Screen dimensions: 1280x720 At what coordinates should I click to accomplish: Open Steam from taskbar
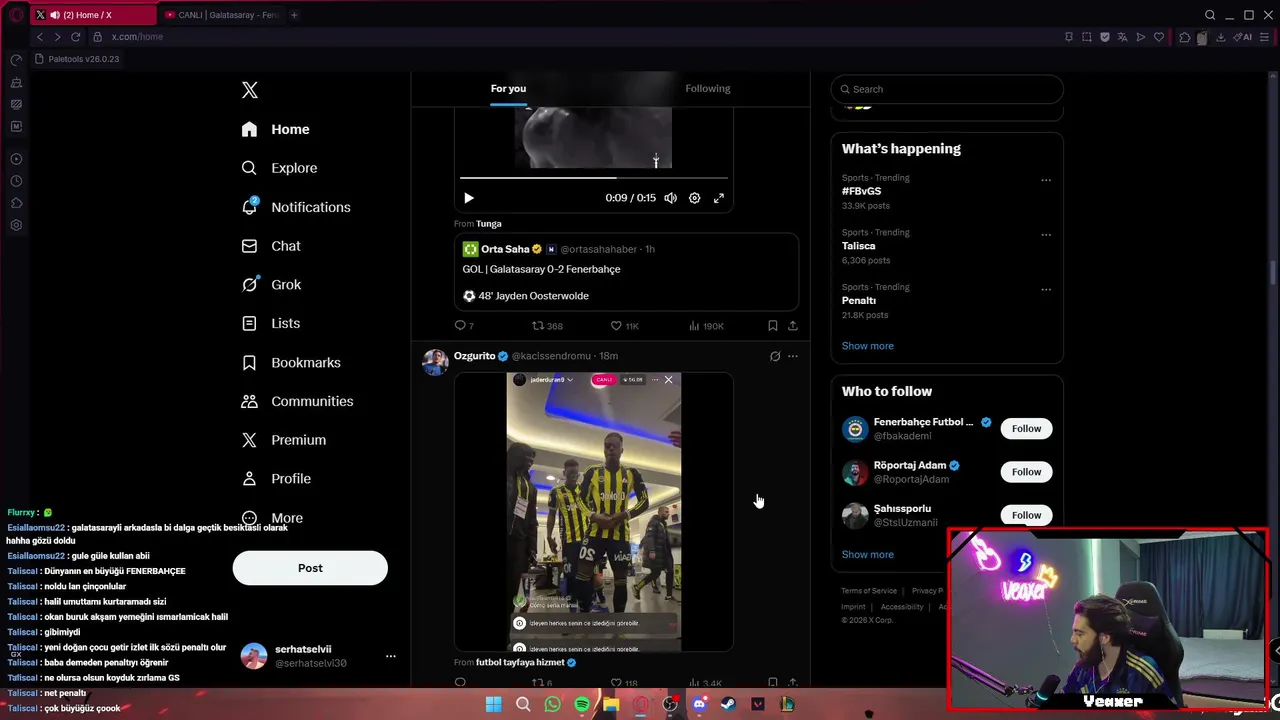tap(728, 705)
